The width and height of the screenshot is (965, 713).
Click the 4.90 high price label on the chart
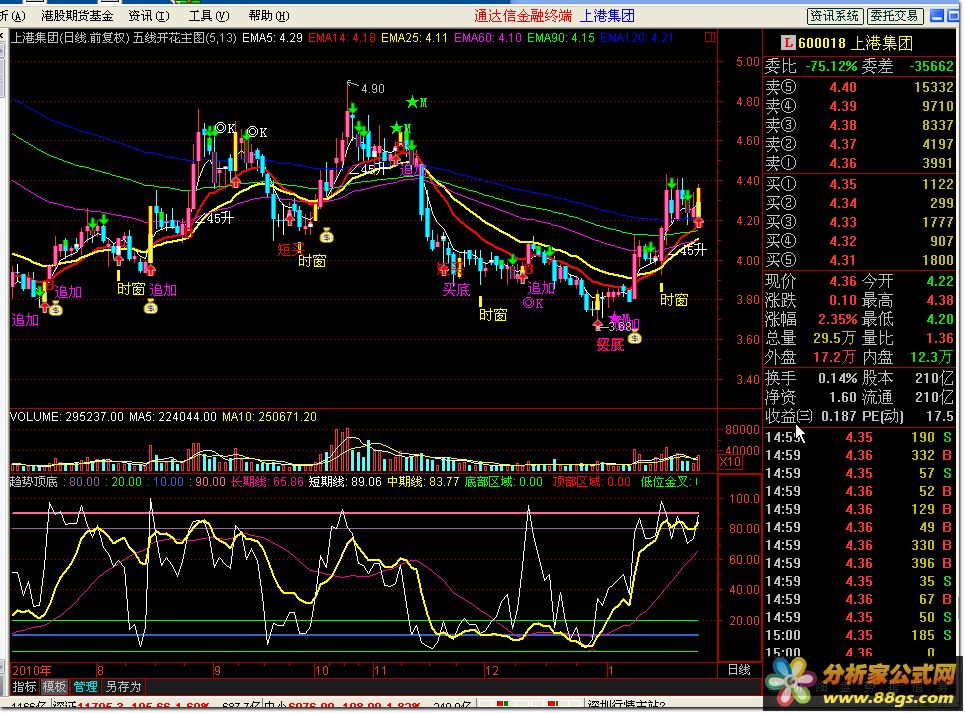click(373, 89)
